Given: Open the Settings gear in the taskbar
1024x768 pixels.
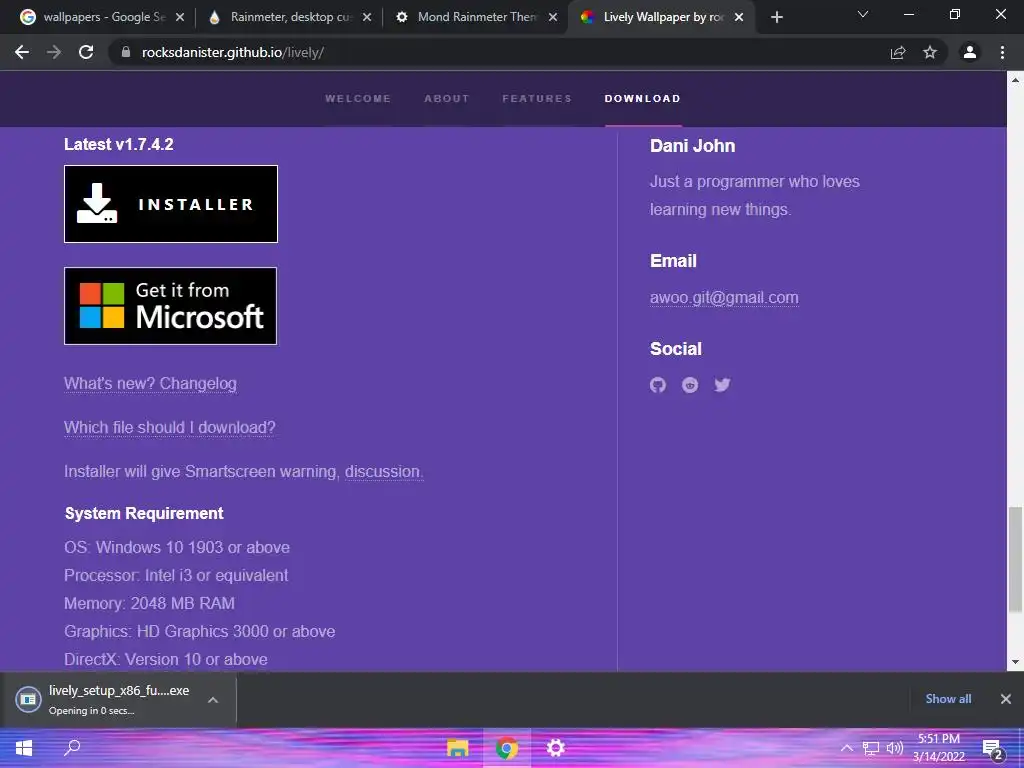Looking at the screenshot, I should click(x=555, y=748).
